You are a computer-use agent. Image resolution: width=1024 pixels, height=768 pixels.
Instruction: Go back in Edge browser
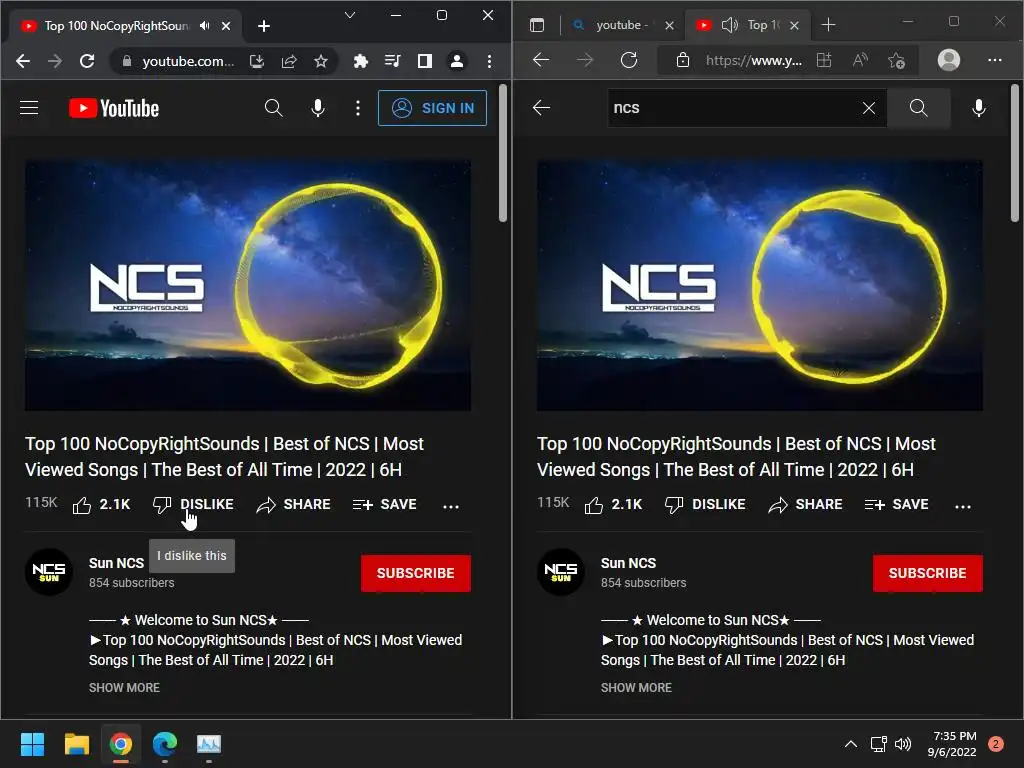point(541,60)
